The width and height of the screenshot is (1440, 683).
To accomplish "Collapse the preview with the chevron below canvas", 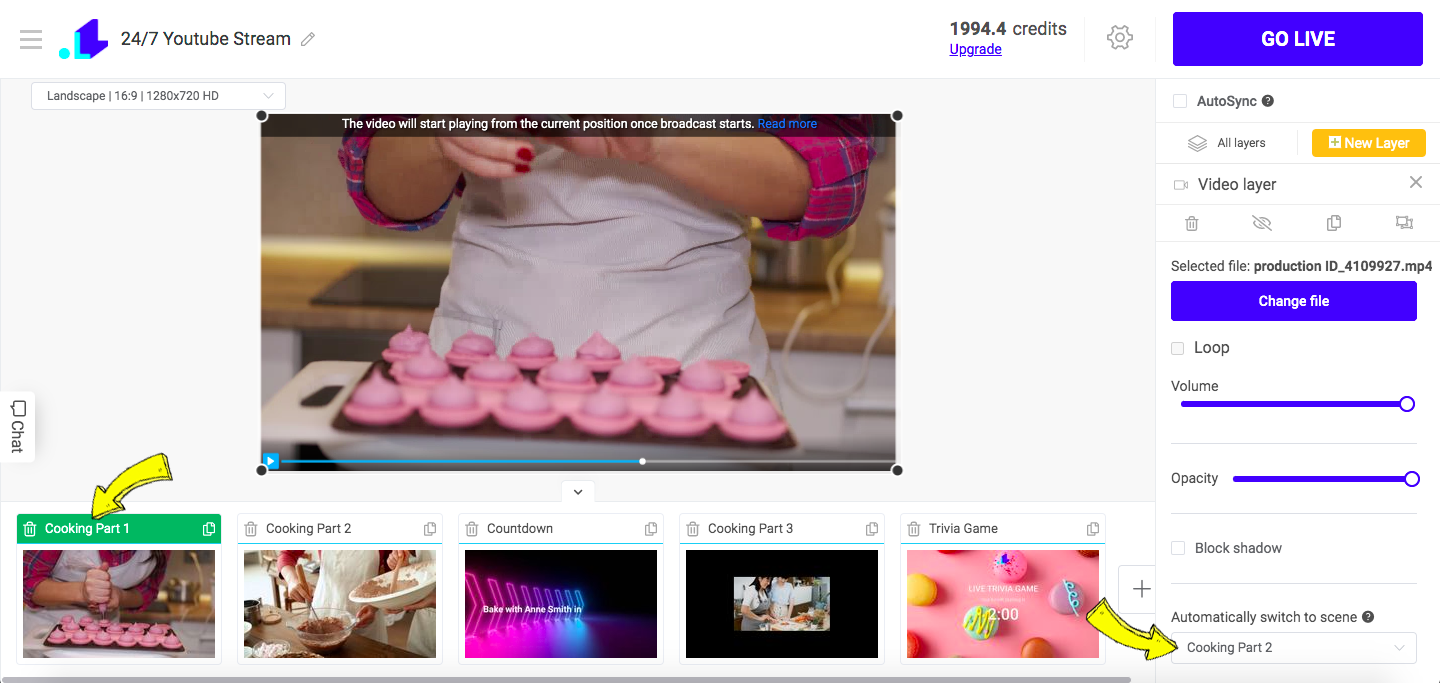I will (577, 491).
